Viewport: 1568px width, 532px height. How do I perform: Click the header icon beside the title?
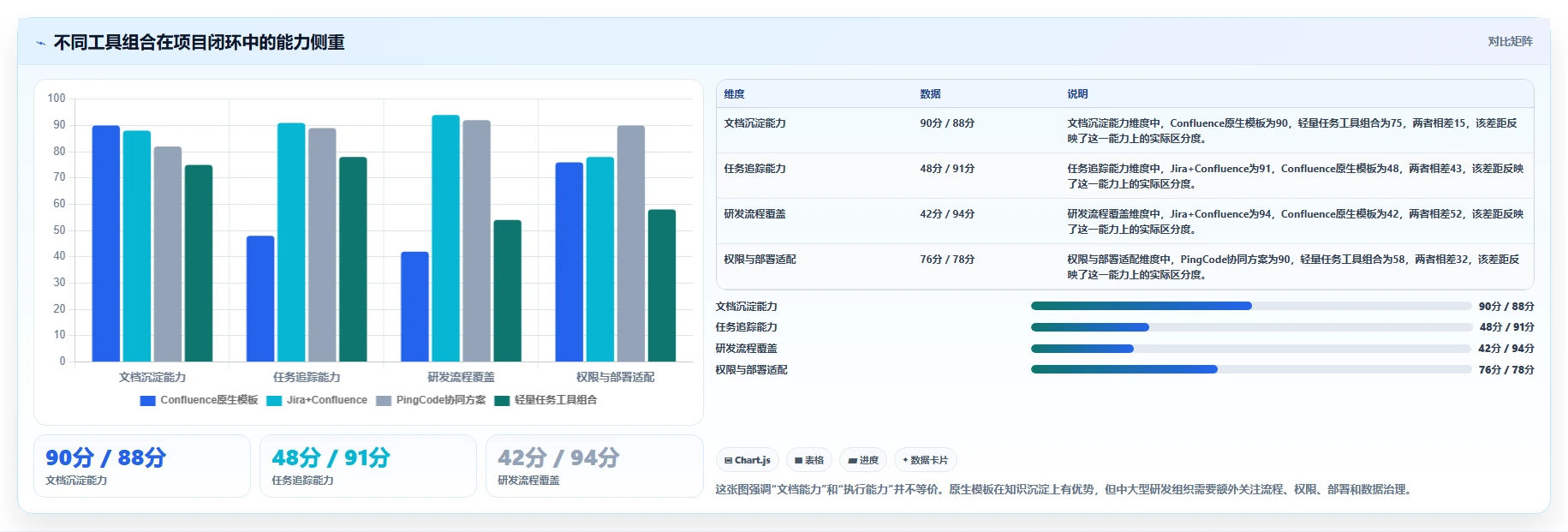point(40,43)
